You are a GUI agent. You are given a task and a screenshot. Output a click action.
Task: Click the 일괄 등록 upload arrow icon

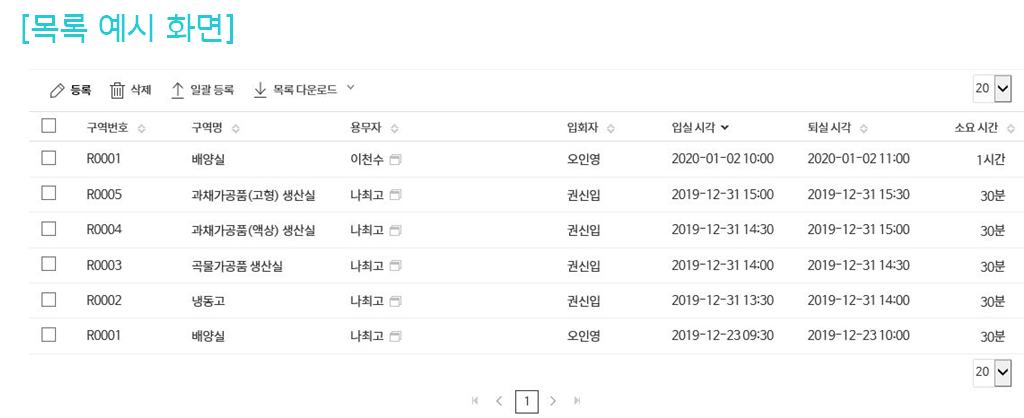pyautogui.click(x=178, y=90)
